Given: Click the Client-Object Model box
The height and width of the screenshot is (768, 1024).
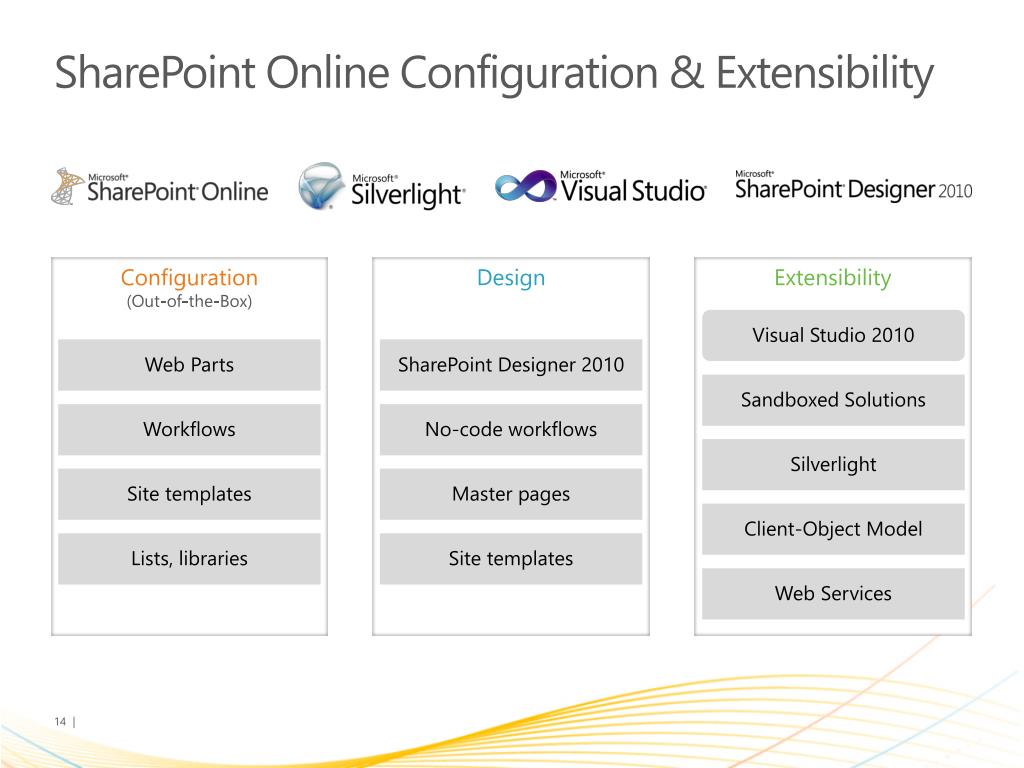Looking at the screenshot, I should pyautogui.click(x=833, y=529).
